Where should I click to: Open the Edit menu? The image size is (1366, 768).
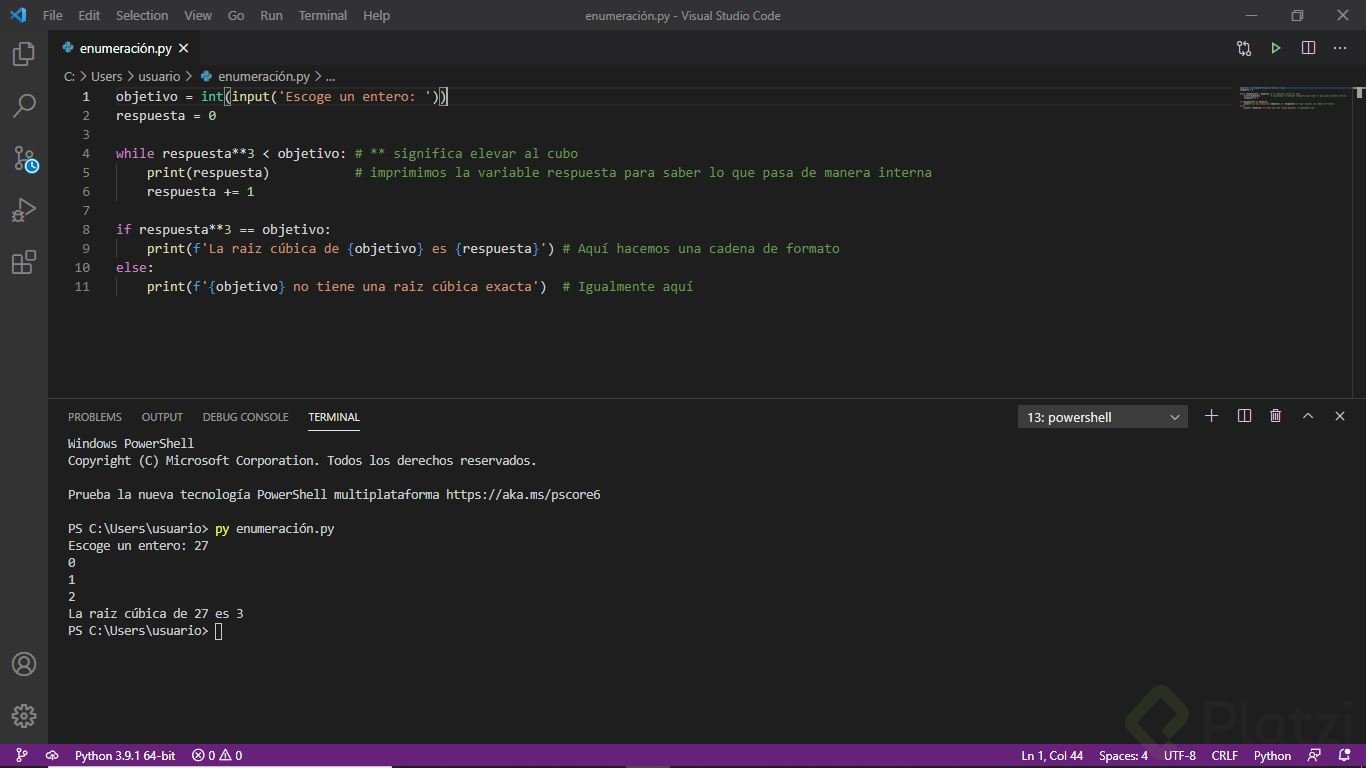coord(89,15)
